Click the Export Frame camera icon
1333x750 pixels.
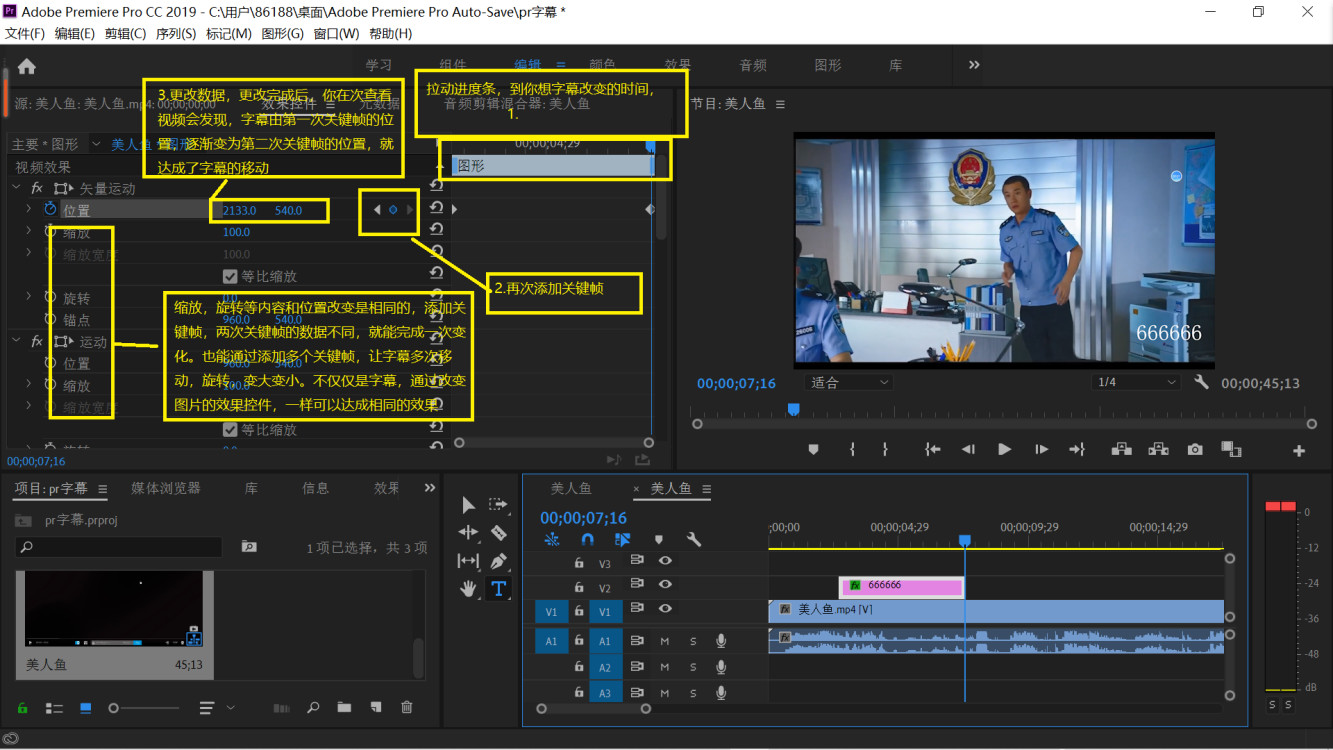[1195, 450]
